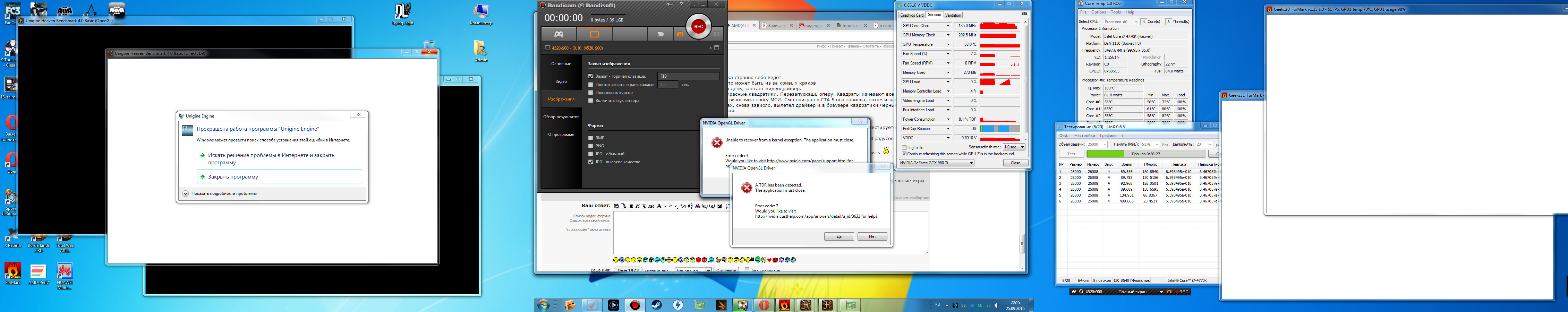The image size is (1568, 312).
Task: Click Bandicam camera screenshot icon
Action: click(x=680, y=34)
